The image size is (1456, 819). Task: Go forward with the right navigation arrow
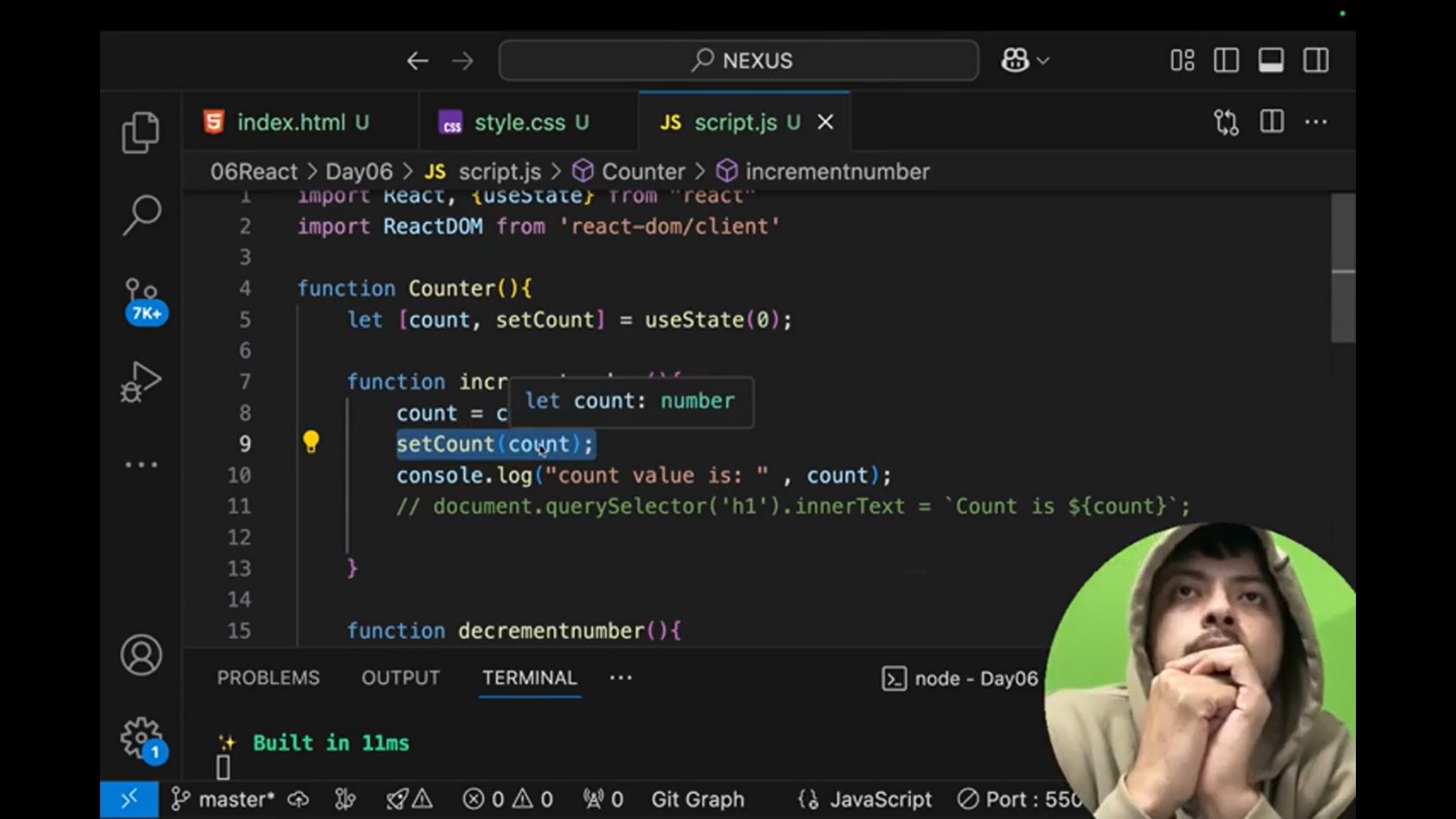point(463,61)
